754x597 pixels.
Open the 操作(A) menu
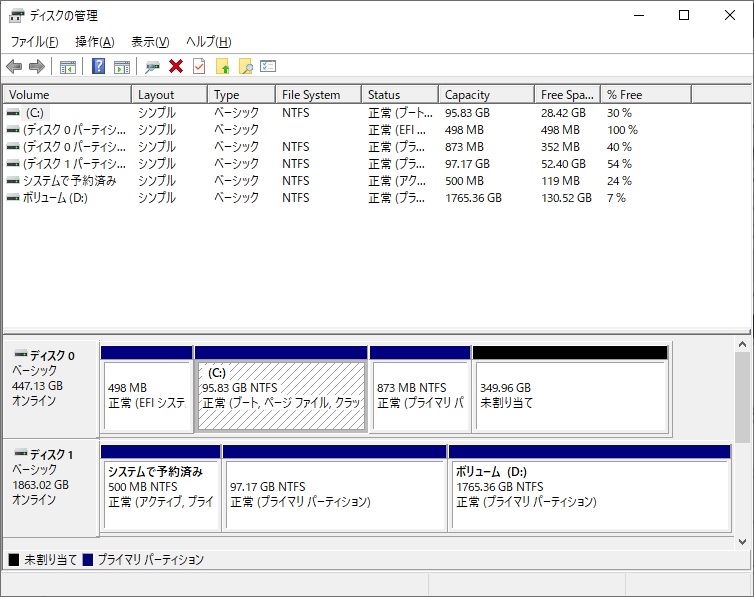coord(95,42)
